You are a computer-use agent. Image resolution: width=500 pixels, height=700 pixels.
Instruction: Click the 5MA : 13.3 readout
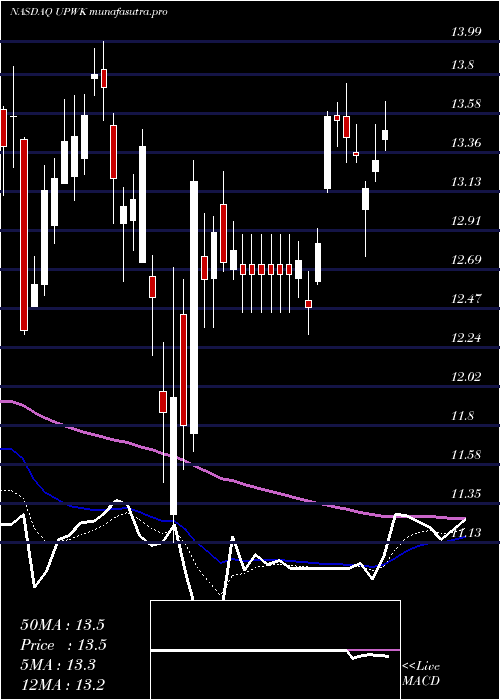click(58, 665)
